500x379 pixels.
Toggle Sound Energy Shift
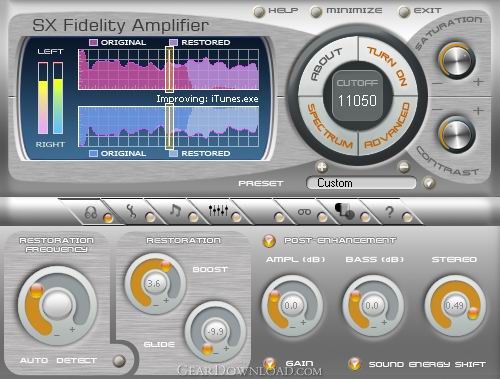pyautogui.click(x=354, y=364)
